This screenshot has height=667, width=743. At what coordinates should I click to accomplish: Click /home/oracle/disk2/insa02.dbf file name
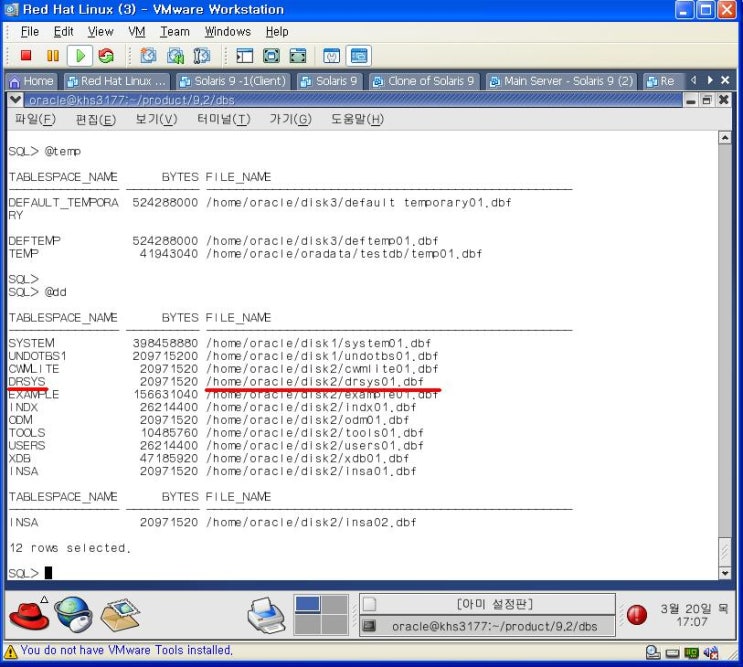311,523
